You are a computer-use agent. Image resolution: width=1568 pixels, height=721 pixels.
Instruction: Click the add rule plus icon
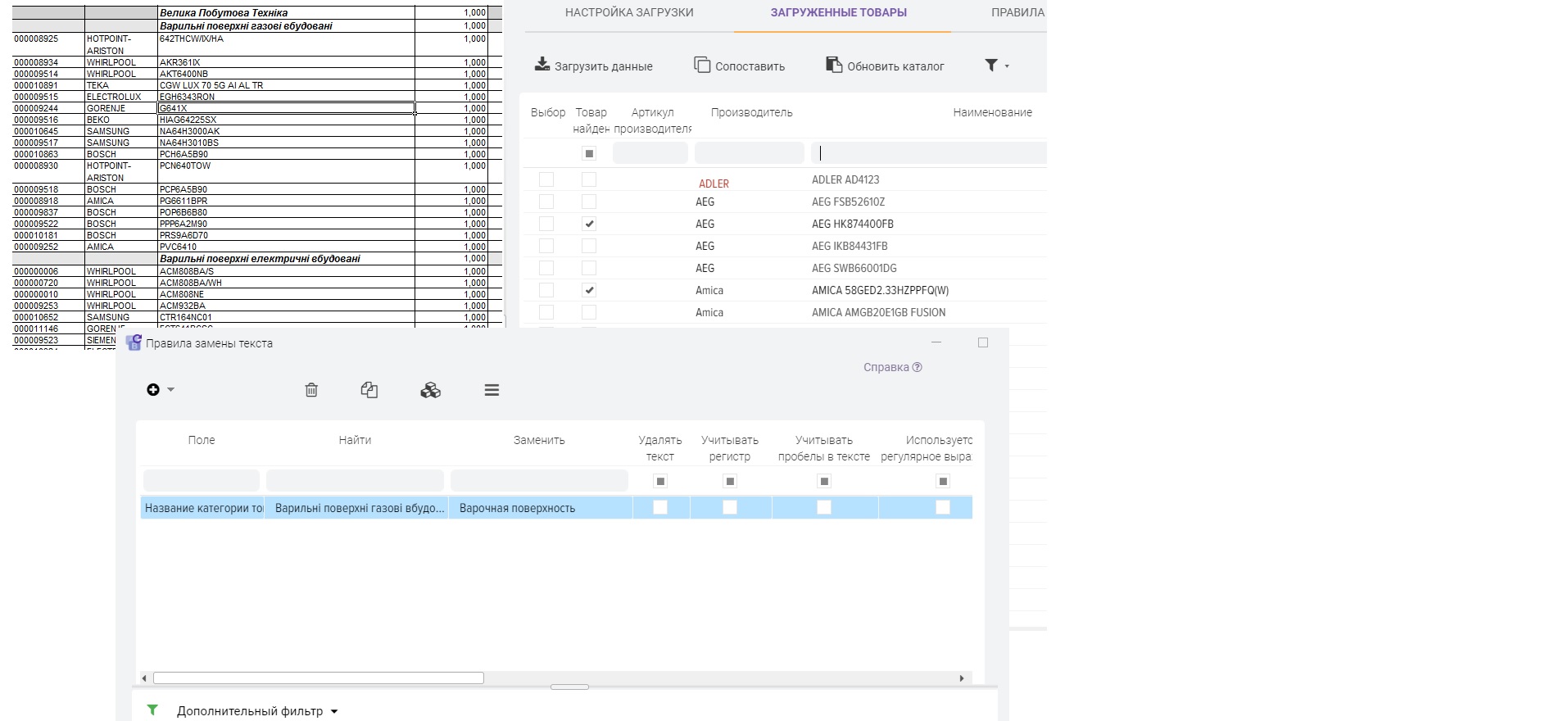pyautogui.click(x=153, y=389)
